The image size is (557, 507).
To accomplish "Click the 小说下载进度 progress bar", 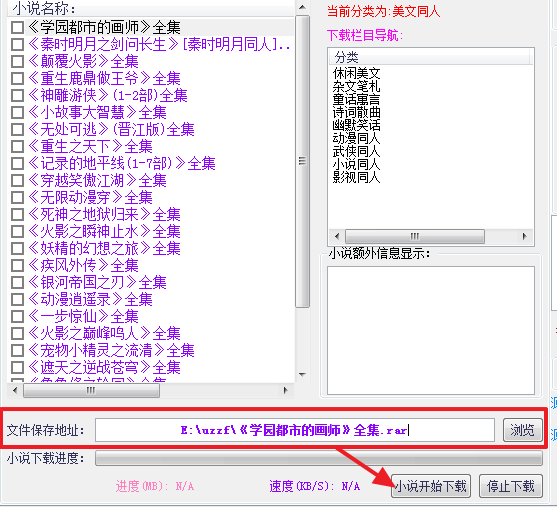I will [319, 458].
